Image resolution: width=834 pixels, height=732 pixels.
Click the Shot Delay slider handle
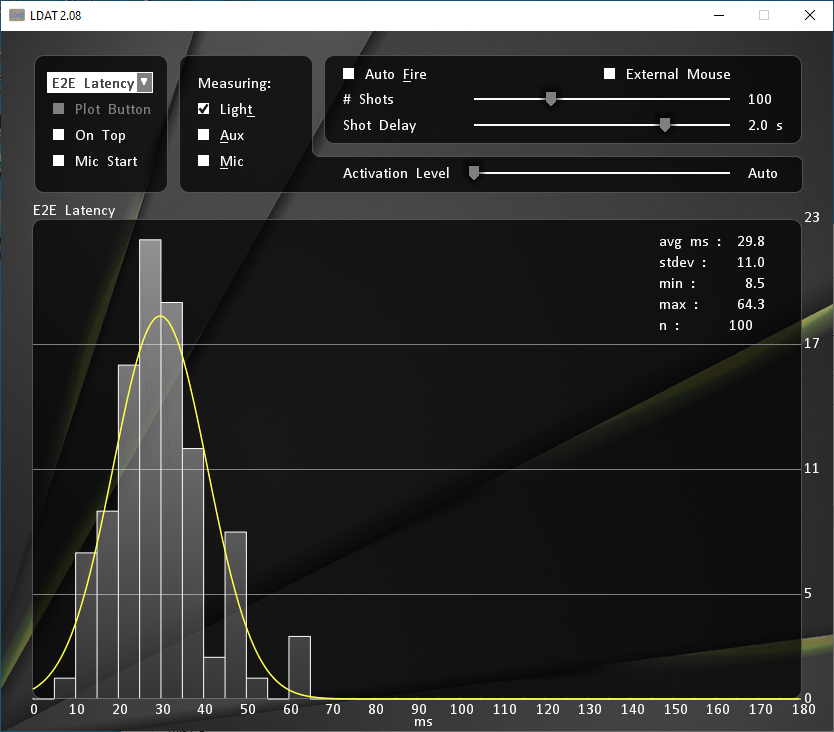[x=664, y=125]
